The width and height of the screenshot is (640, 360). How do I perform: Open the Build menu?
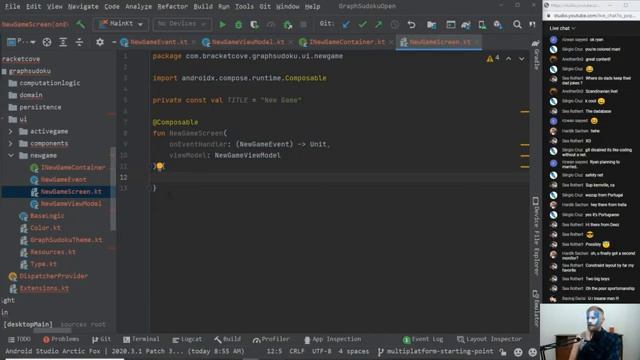tap(203, 6)
